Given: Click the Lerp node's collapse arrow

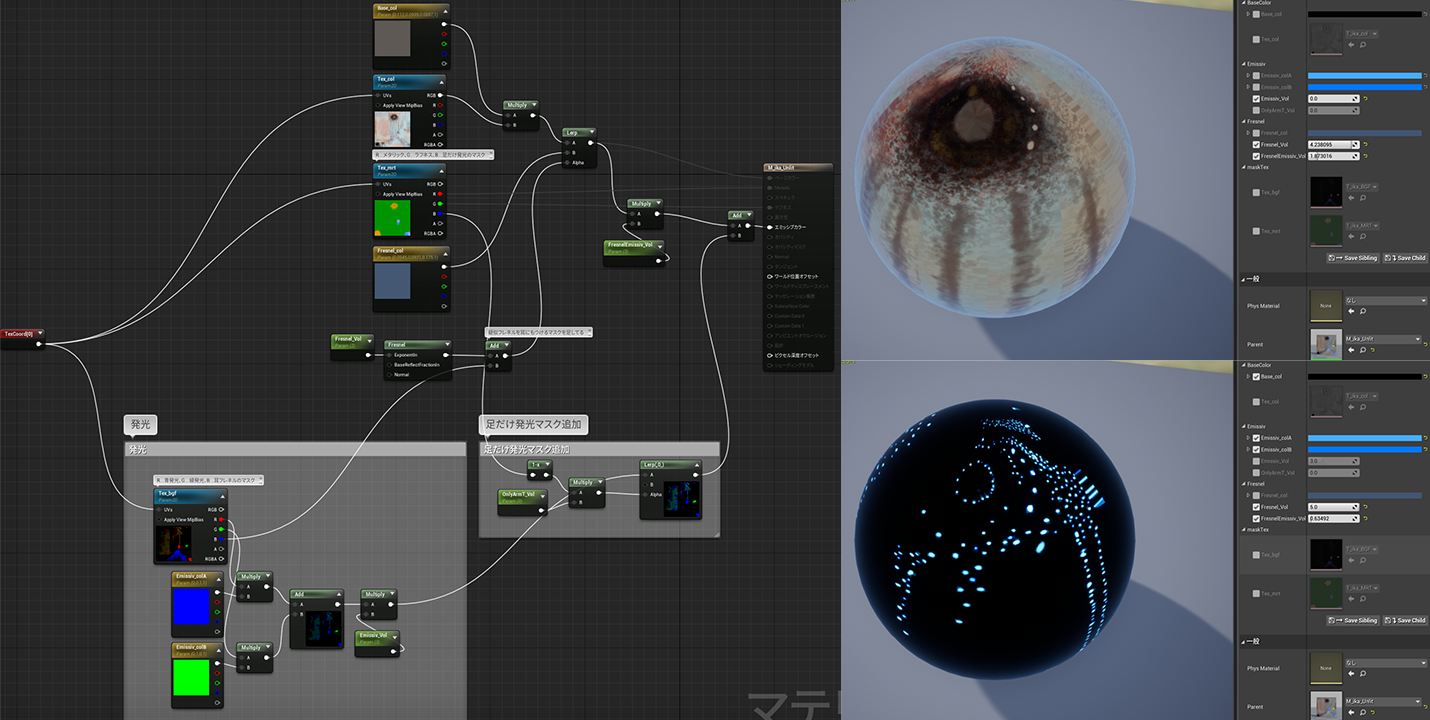Looking at the screenshot, I should point(590,132).
